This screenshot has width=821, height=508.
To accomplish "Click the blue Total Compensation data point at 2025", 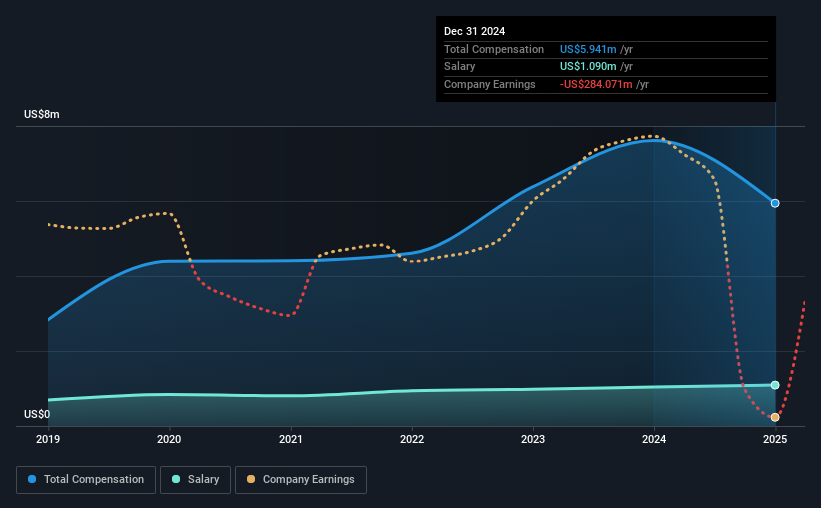I will 775,203.
